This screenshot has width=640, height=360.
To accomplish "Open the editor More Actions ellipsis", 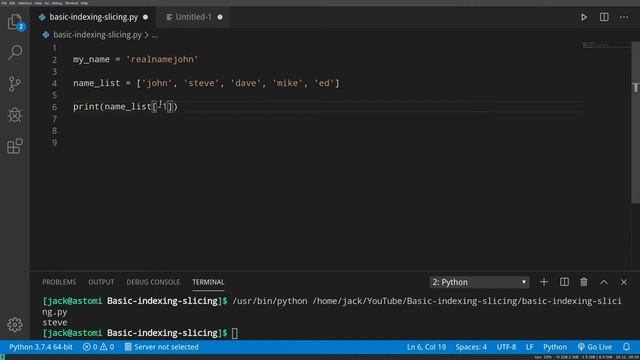I will pyautogui.click(x=624, y=18).
